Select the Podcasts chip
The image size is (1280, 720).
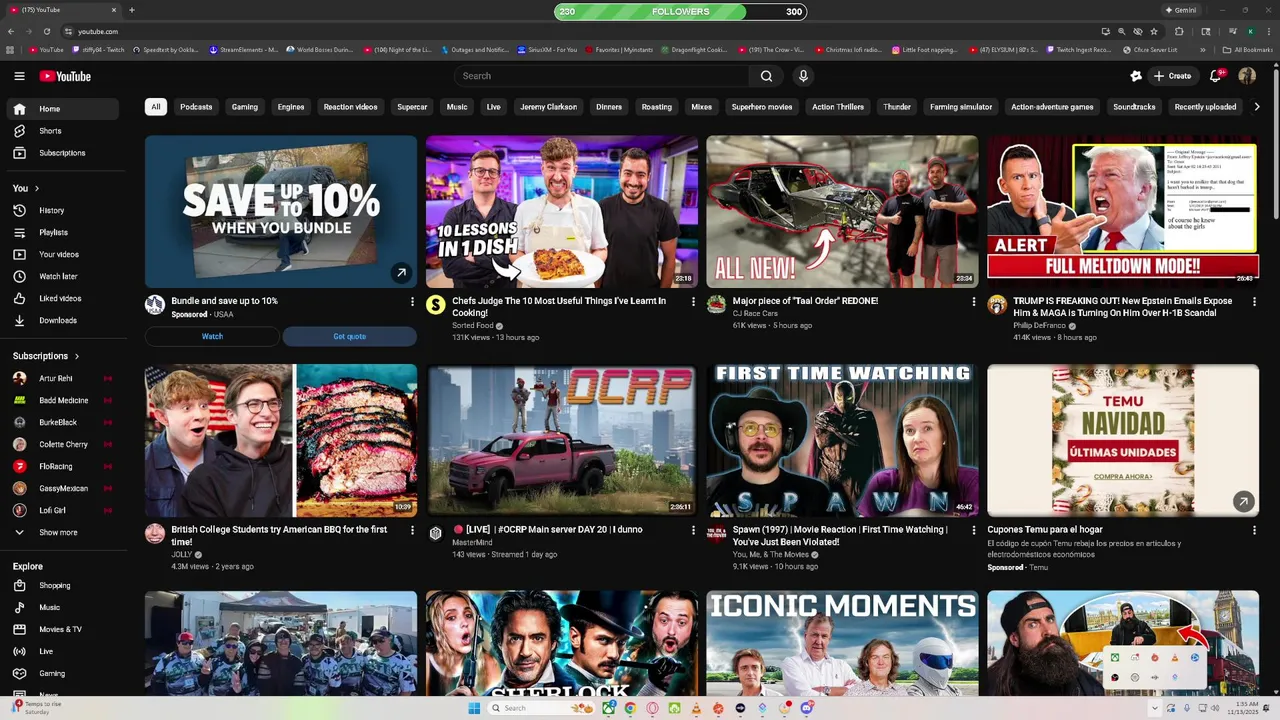[x=196, y=107]
